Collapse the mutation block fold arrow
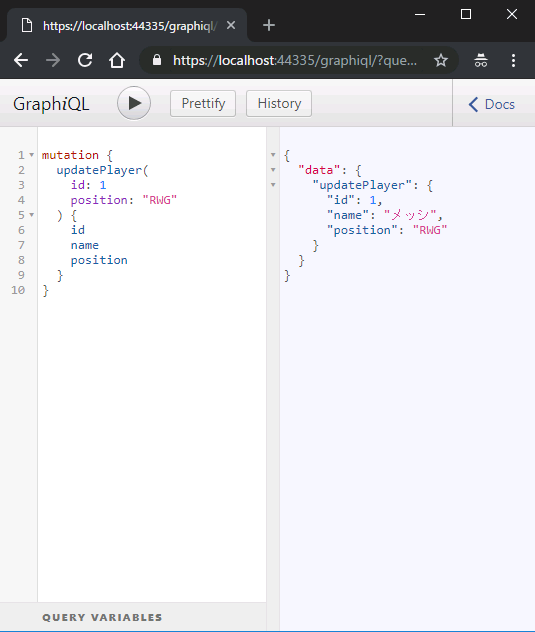The image size is (535, 632). click(31, 155)
